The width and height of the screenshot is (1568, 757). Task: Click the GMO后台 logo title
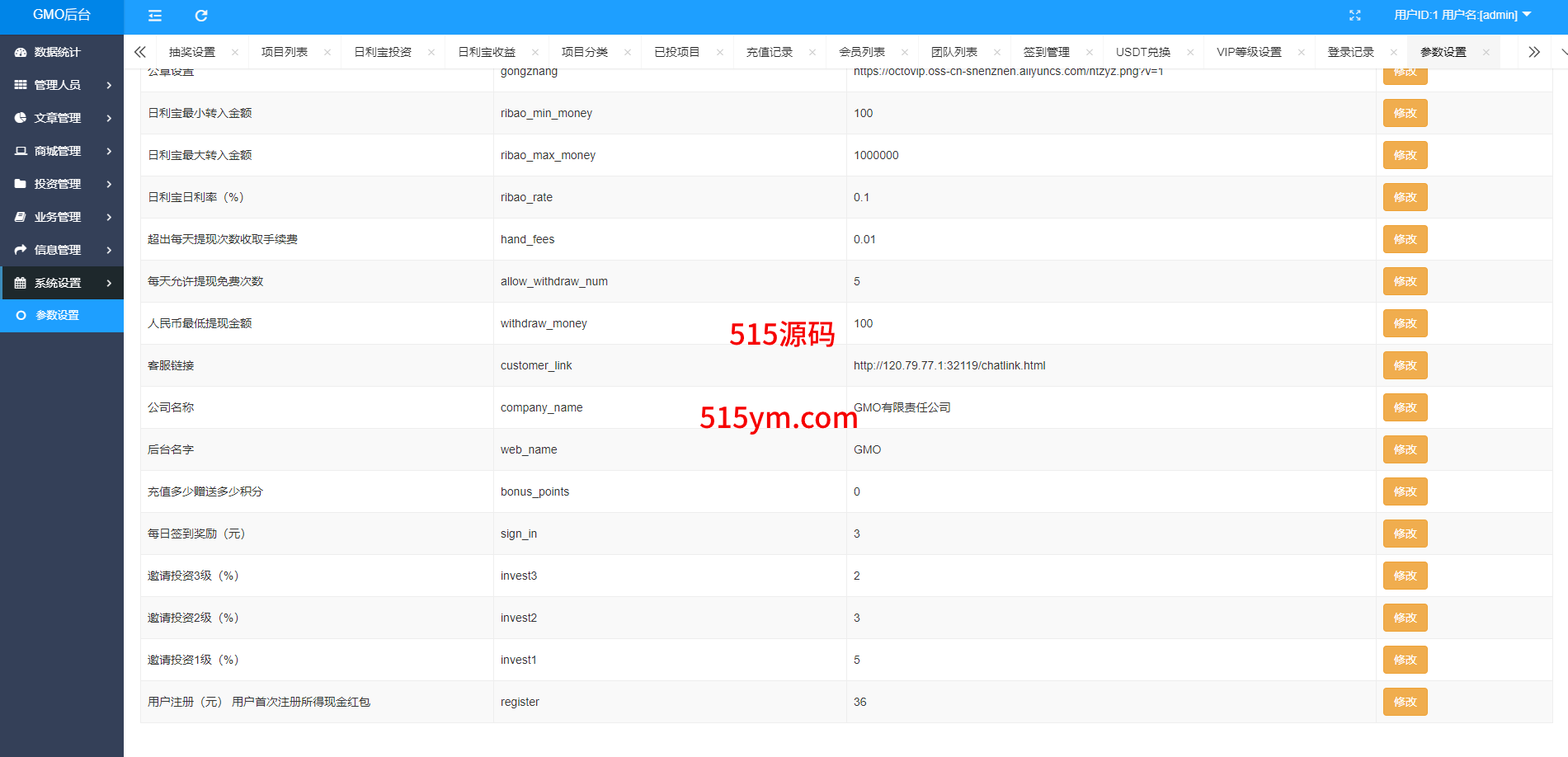tap(62, 15)
